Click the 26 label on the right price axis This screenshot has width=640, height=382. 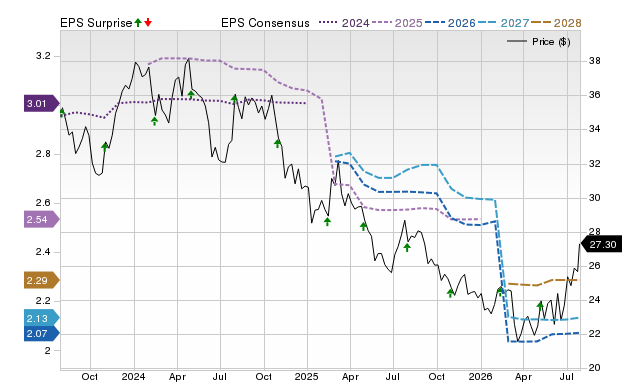tap(595, 266)
